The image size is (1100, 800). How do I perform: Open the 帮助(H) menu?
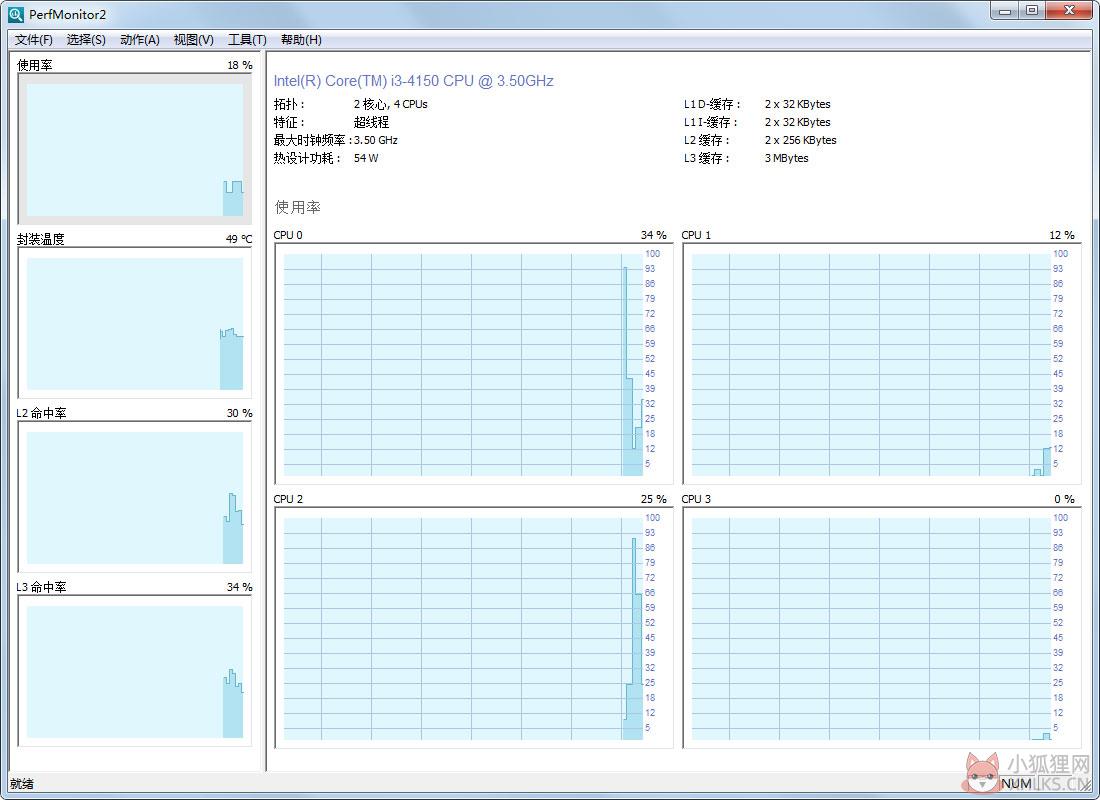tap(301, 39)
